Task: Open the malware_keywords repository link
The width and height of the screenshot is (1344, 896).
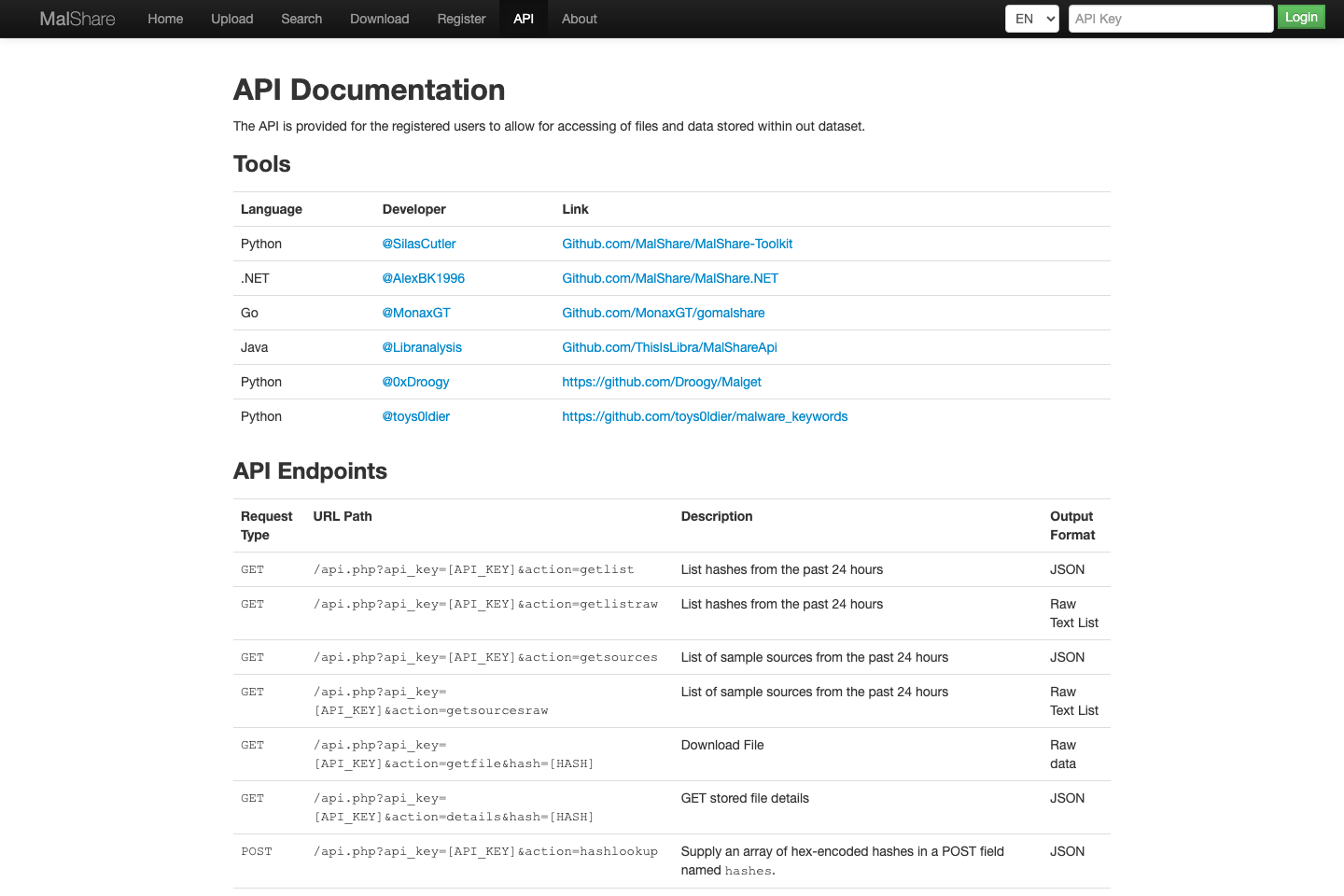Action: click(705, 415)
